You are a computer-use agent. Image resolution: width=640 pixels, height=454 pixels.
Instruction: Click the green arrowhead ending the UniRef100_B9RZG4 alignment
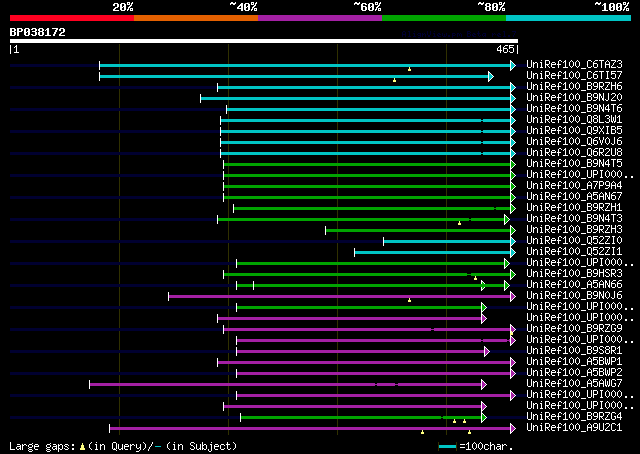484,418
